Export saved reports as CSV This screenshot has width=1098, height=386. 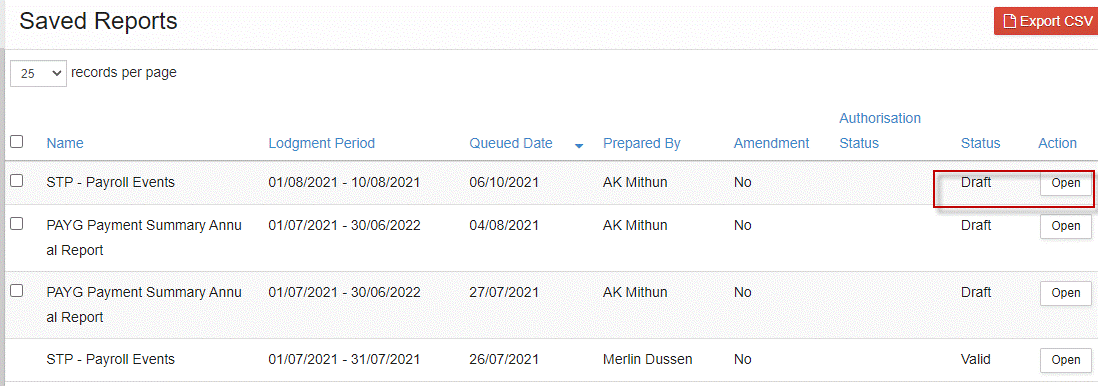1045,21
